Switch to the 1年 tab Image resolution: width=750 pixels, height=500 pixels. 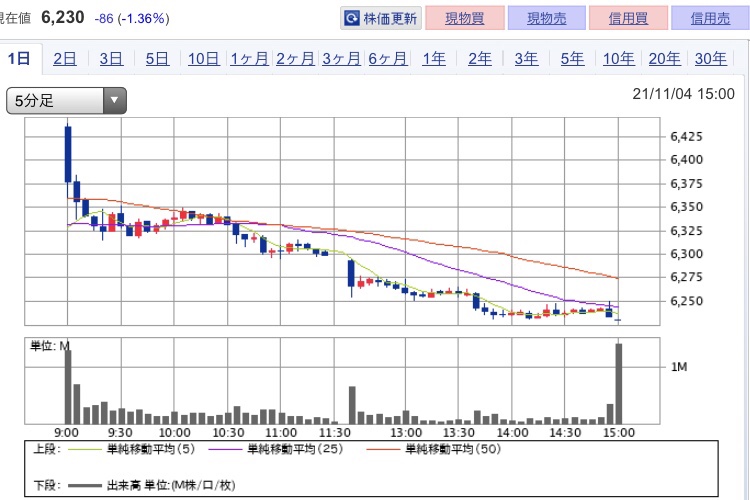point(433,59)
